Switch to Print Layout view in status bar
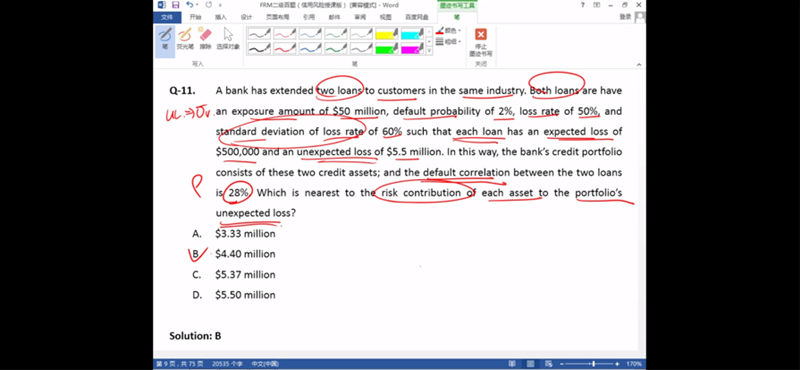The width and height of the screenshot is (800, 370). point(530,364)
